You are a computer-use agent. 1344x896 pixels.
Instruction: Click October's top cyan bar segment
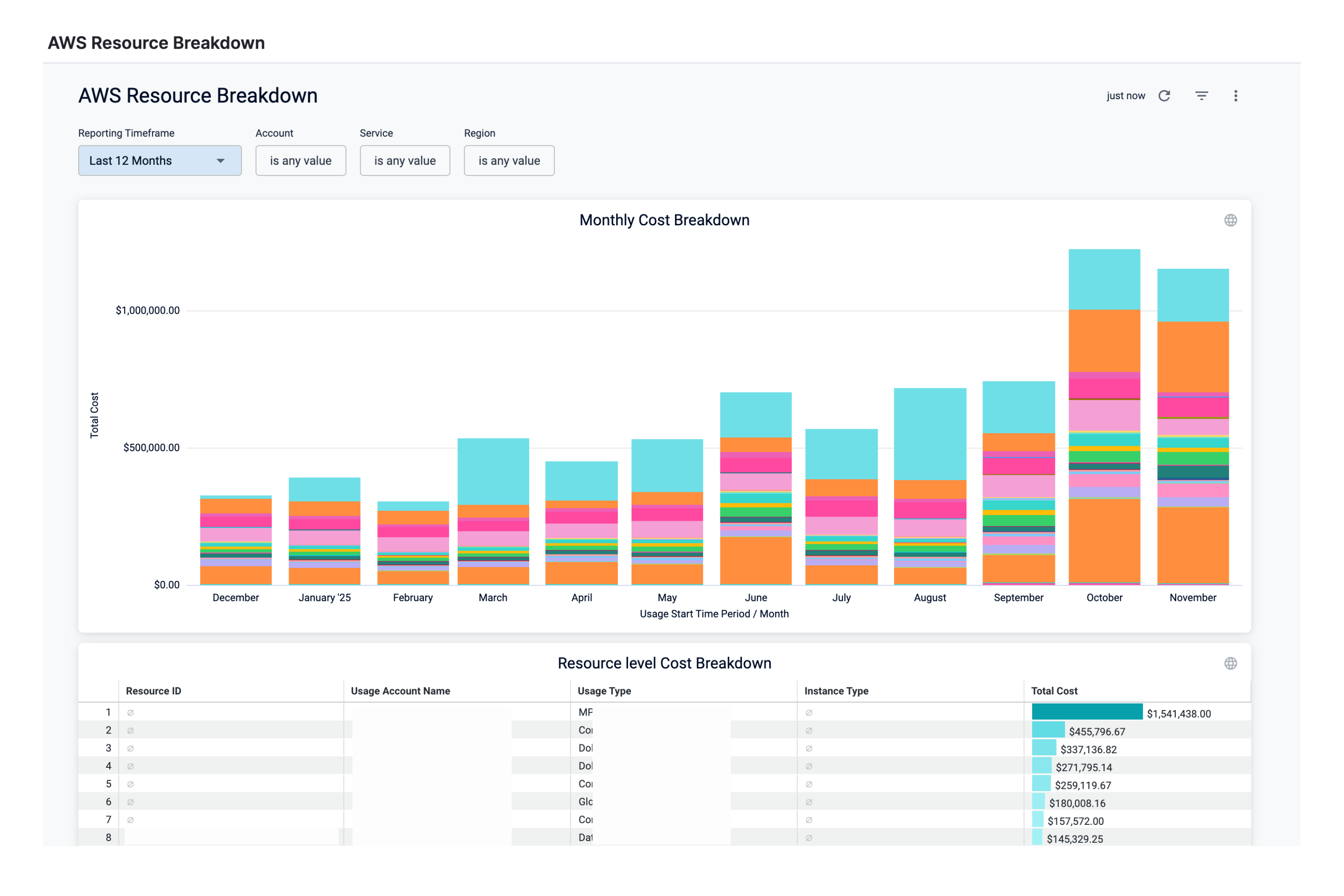tap(1104, 279)
